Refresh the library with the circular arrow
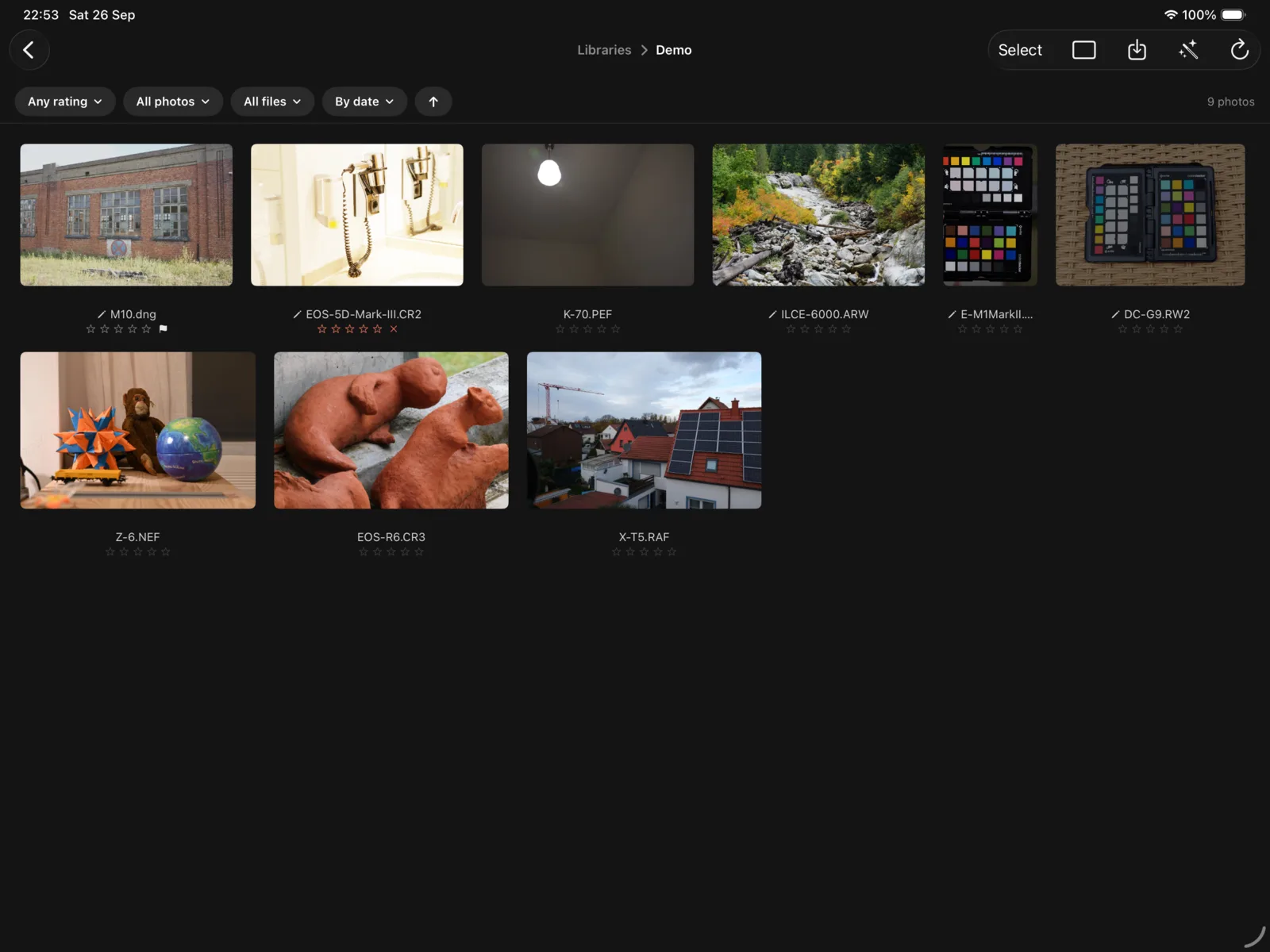Image resolution: width=1270 pixels, height=952 pixels. tap(1239, 50)
